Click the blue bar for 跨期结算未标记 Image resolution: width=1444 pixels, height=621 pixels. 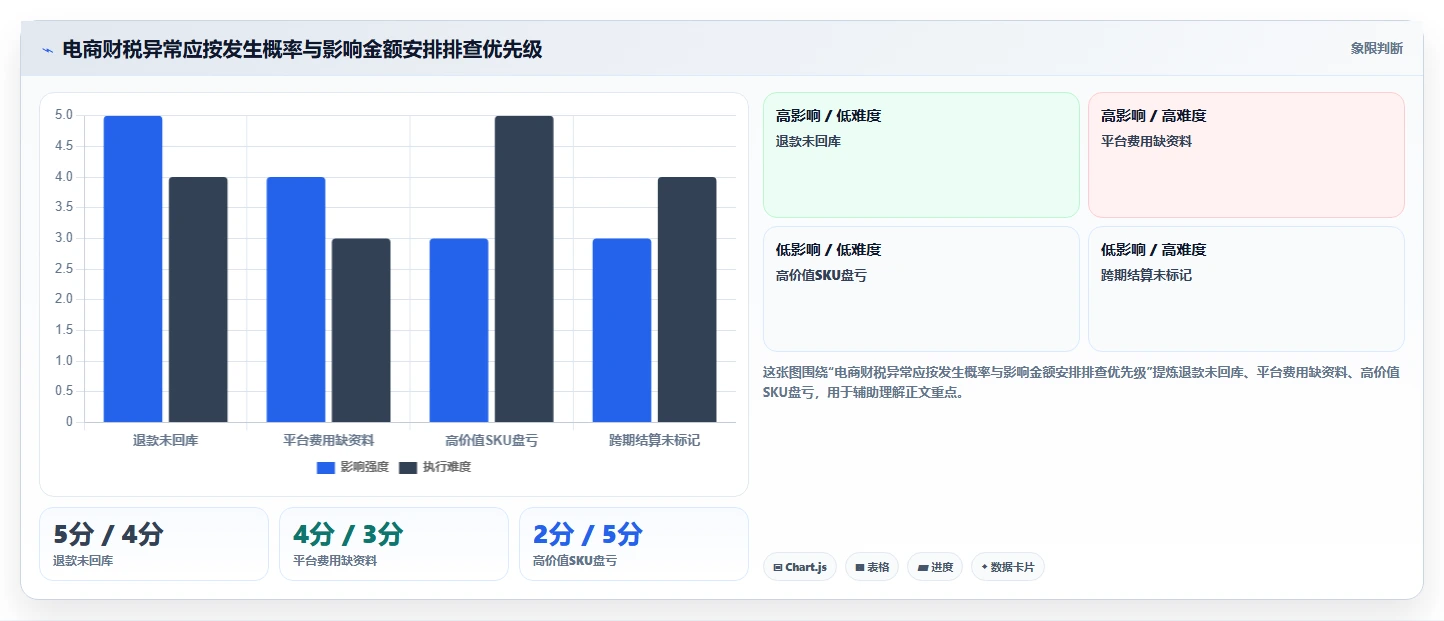click(x=622, y=330)
